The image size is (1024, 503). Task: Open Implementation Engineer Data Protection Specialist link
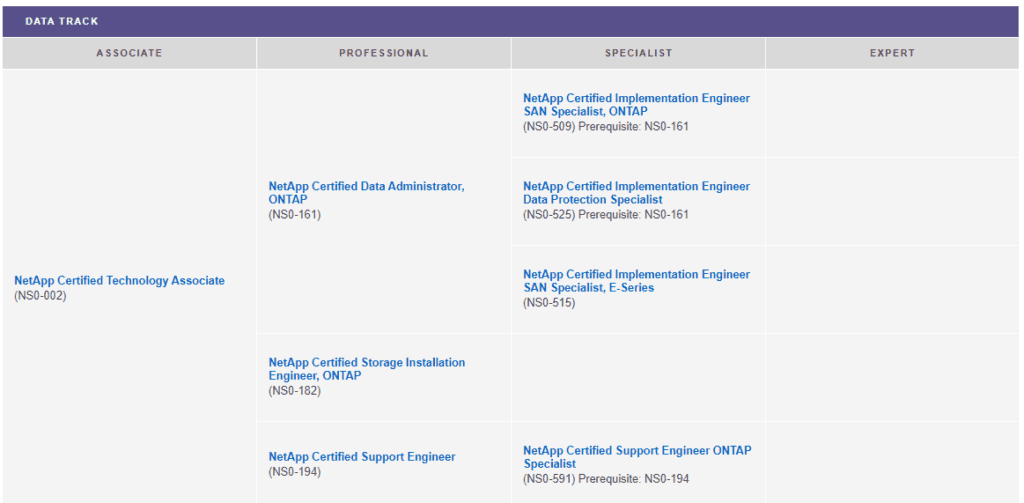(x=636, y=193)
